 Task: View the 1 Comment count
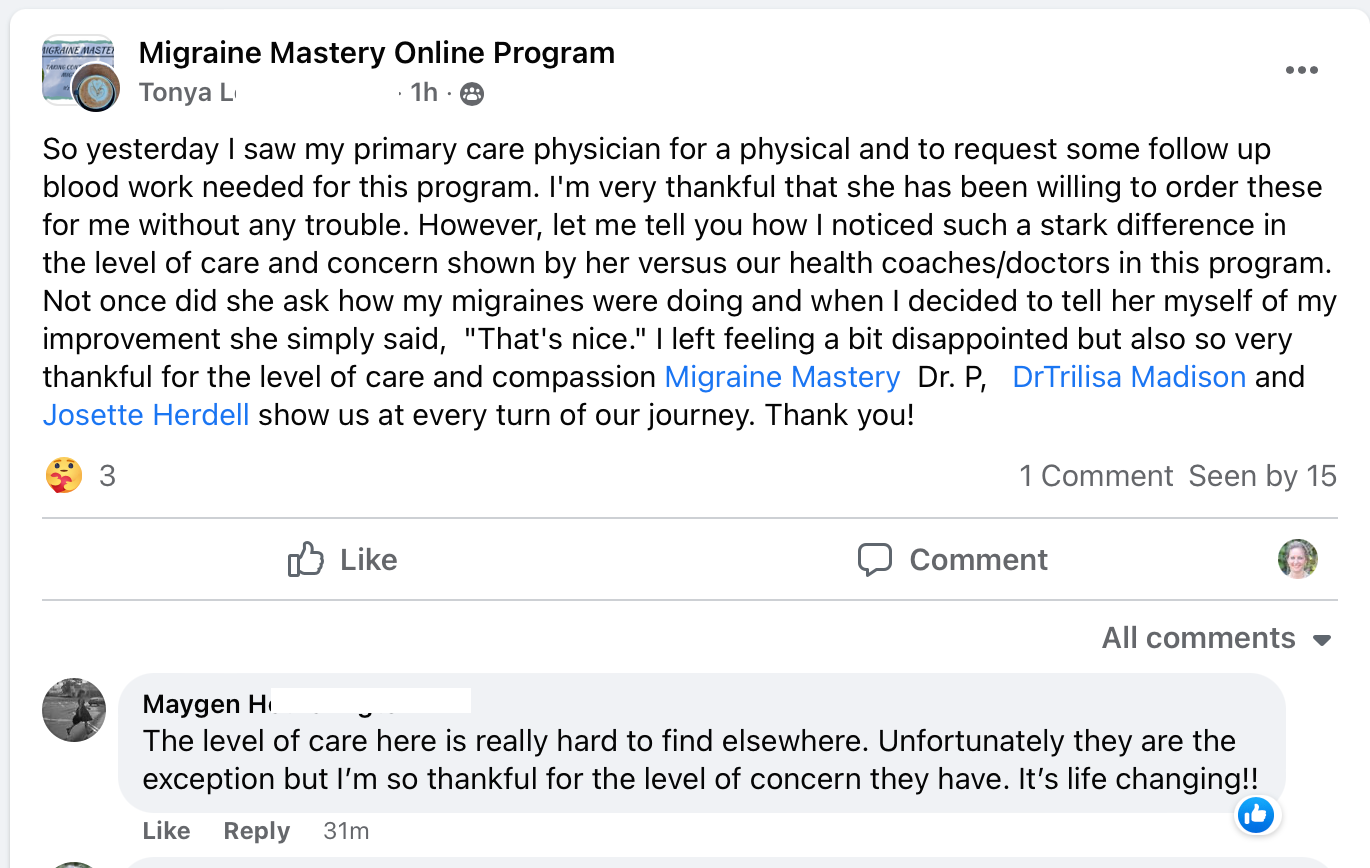pyautogui.click(x=1096, y=476)
